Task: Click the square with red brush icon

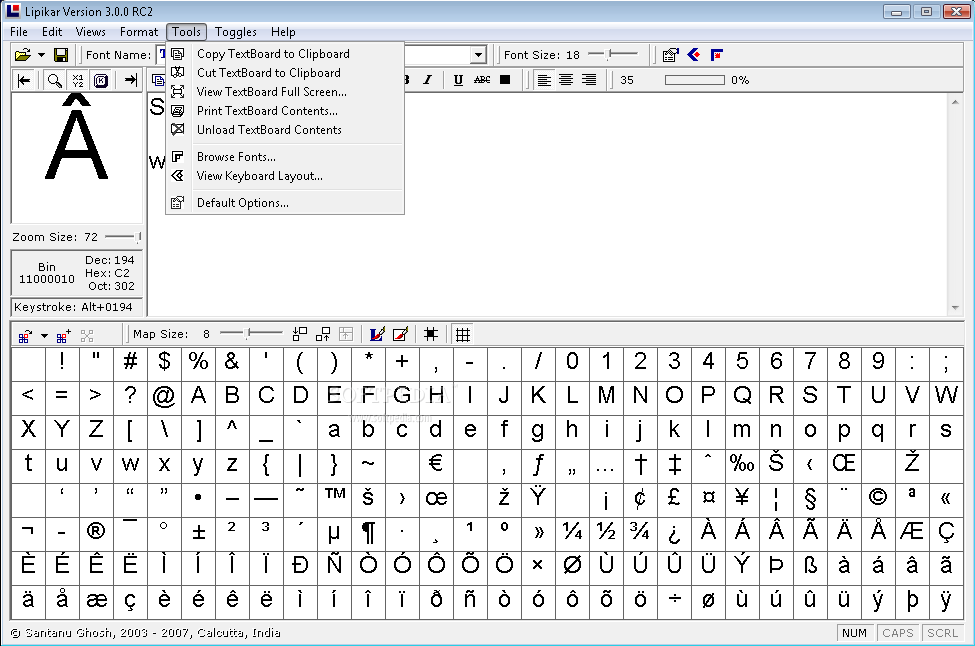Action: pyautogui.click(x=400, y=335)
